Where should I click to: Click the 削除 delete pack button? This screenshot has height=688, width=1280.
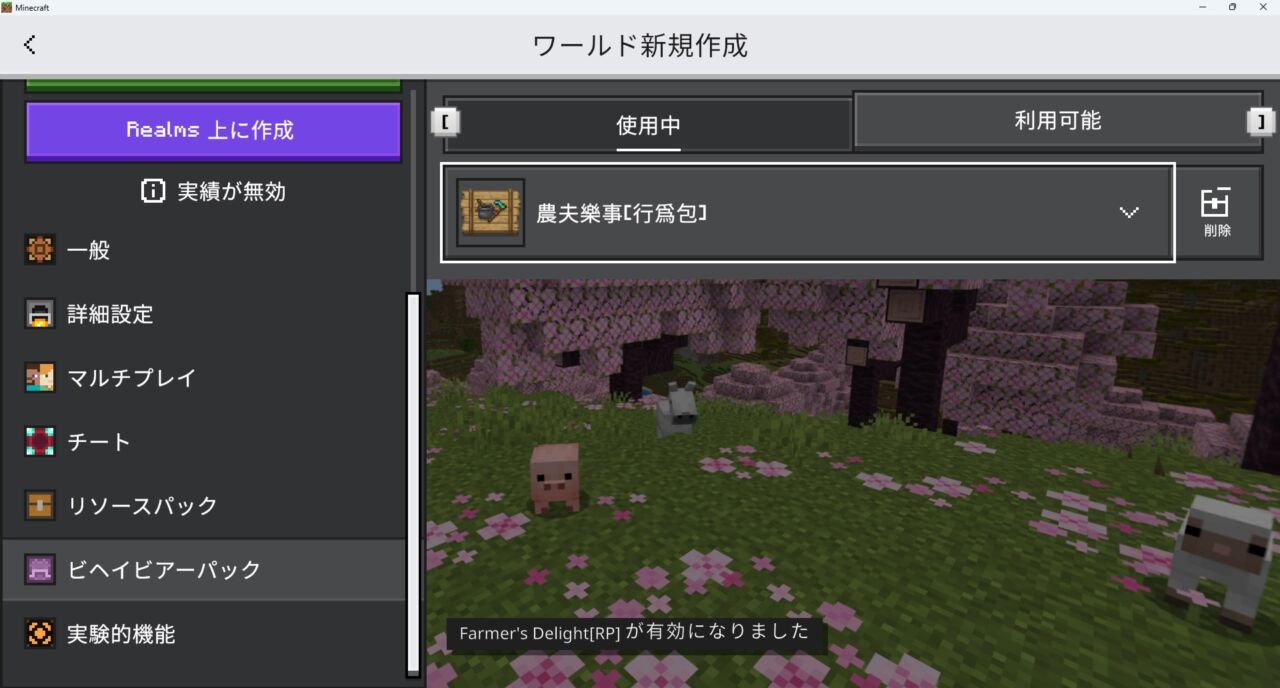click(1219, 212)
